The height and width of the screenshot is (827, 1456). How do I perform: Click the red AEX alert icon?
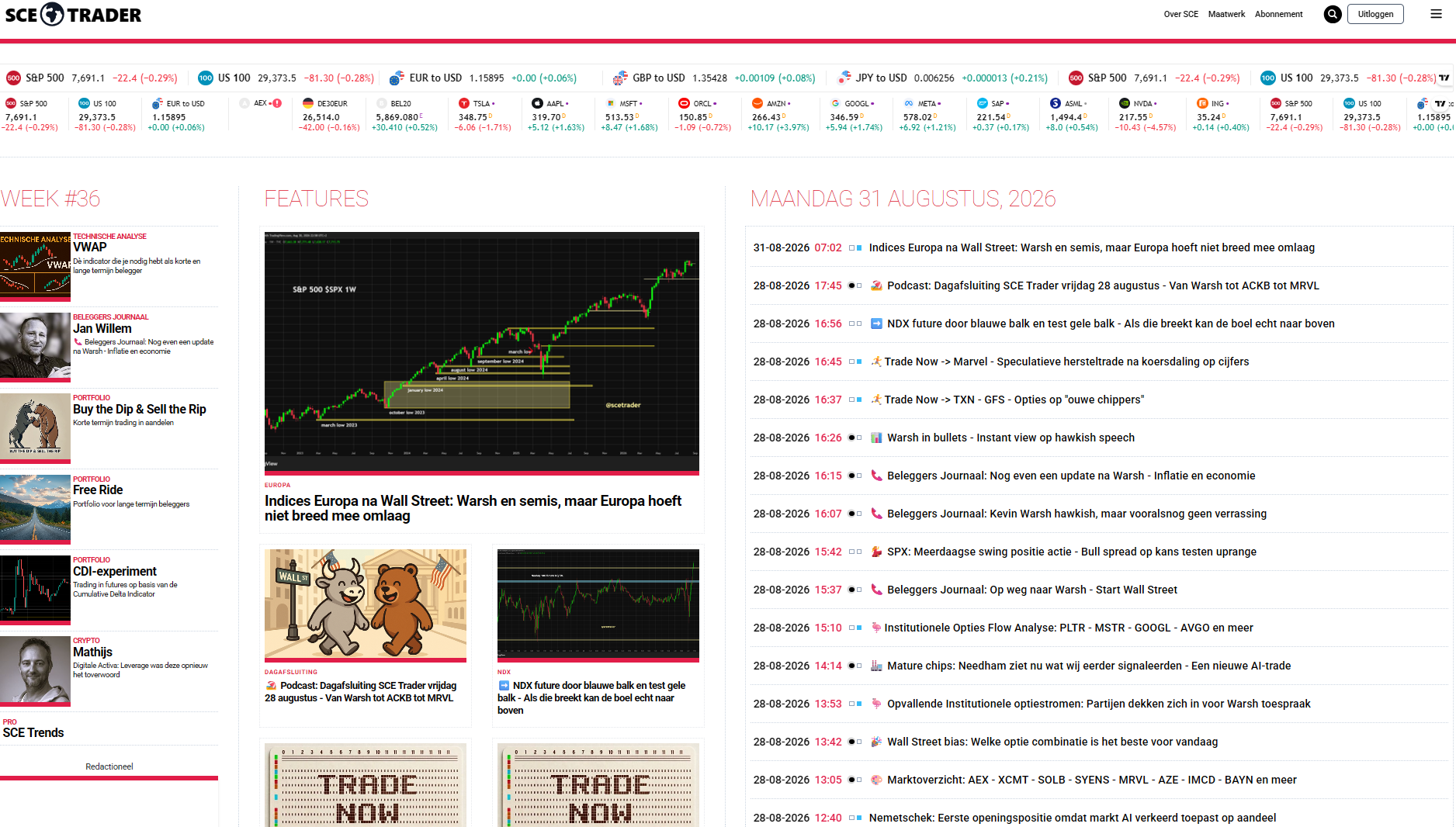[x=277, y=103]
